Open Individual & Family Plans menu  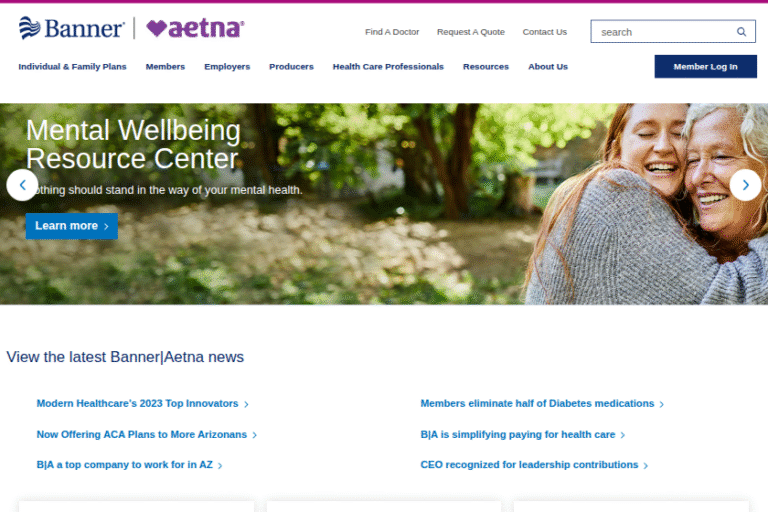pos(72,67)
